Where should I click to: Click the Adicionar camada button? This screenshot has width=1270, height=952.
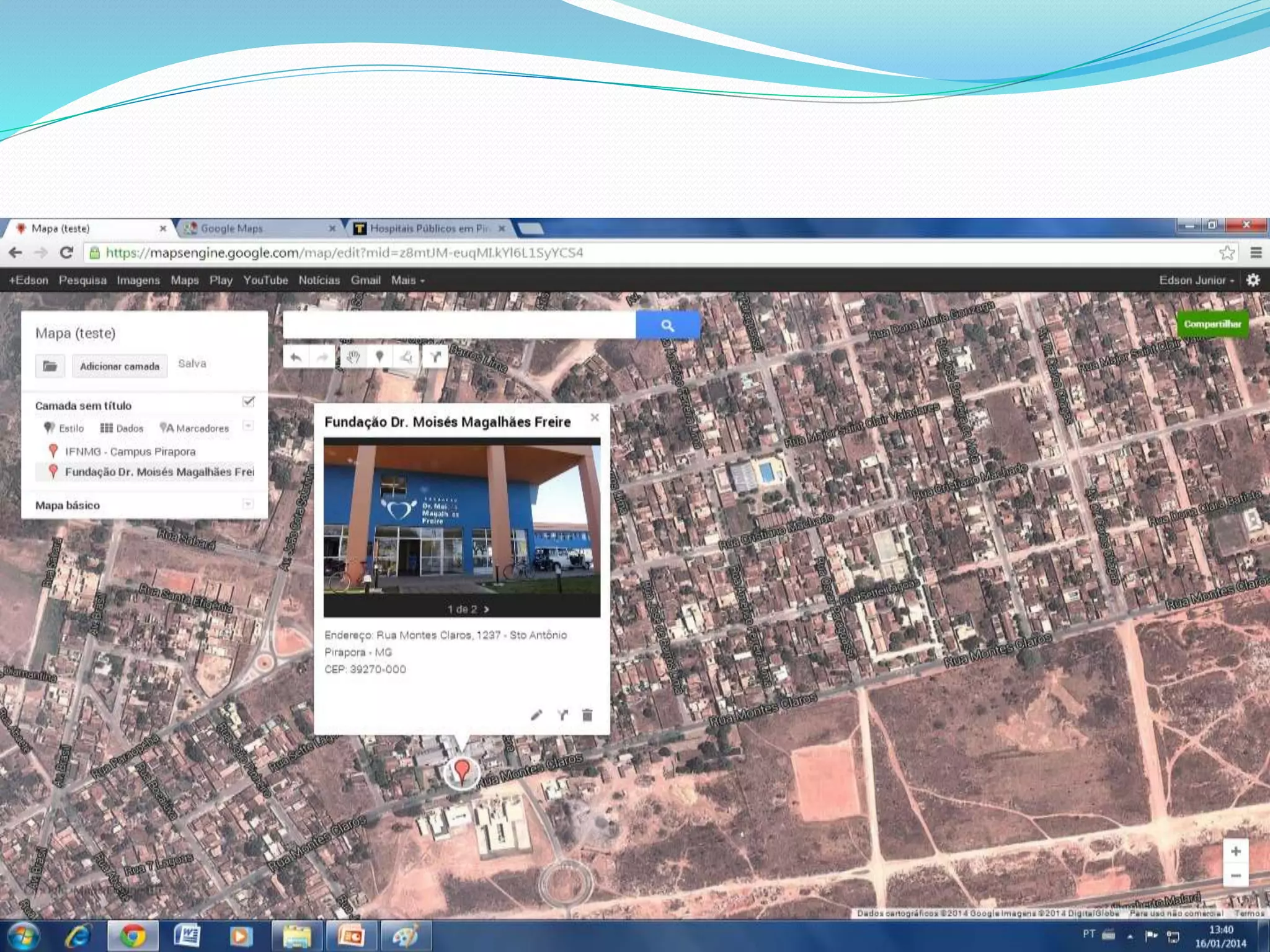[x=120, y=366]
